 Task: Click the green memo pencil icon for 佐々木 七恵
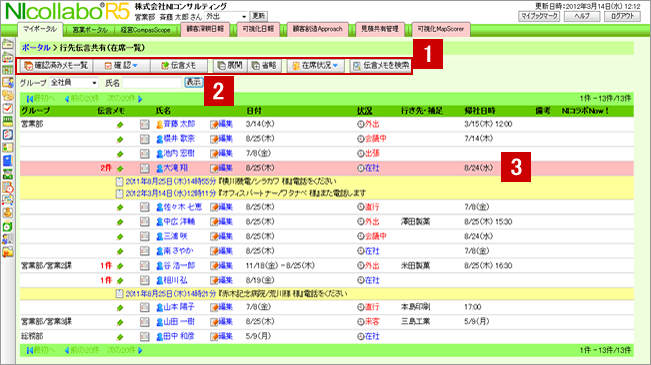(x=120, y=207)
